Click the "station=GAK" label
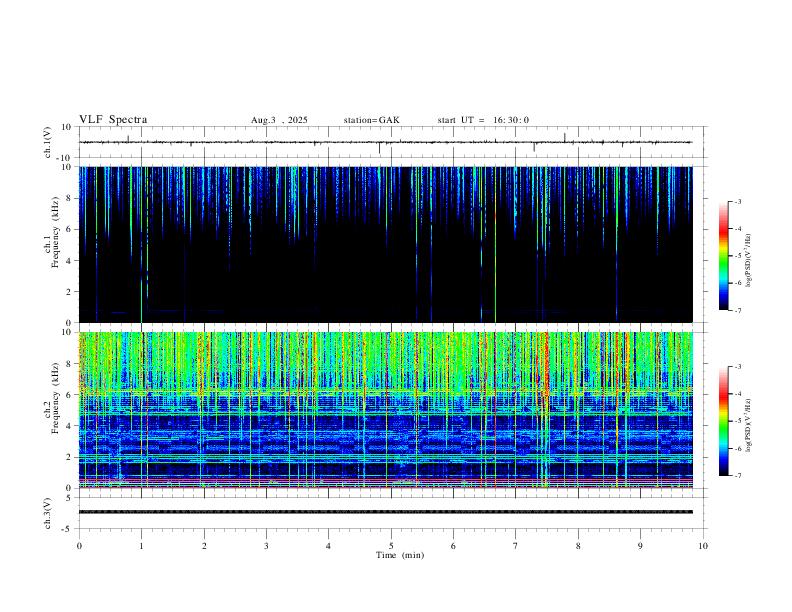The image size is (792, 612). (371, 120)
